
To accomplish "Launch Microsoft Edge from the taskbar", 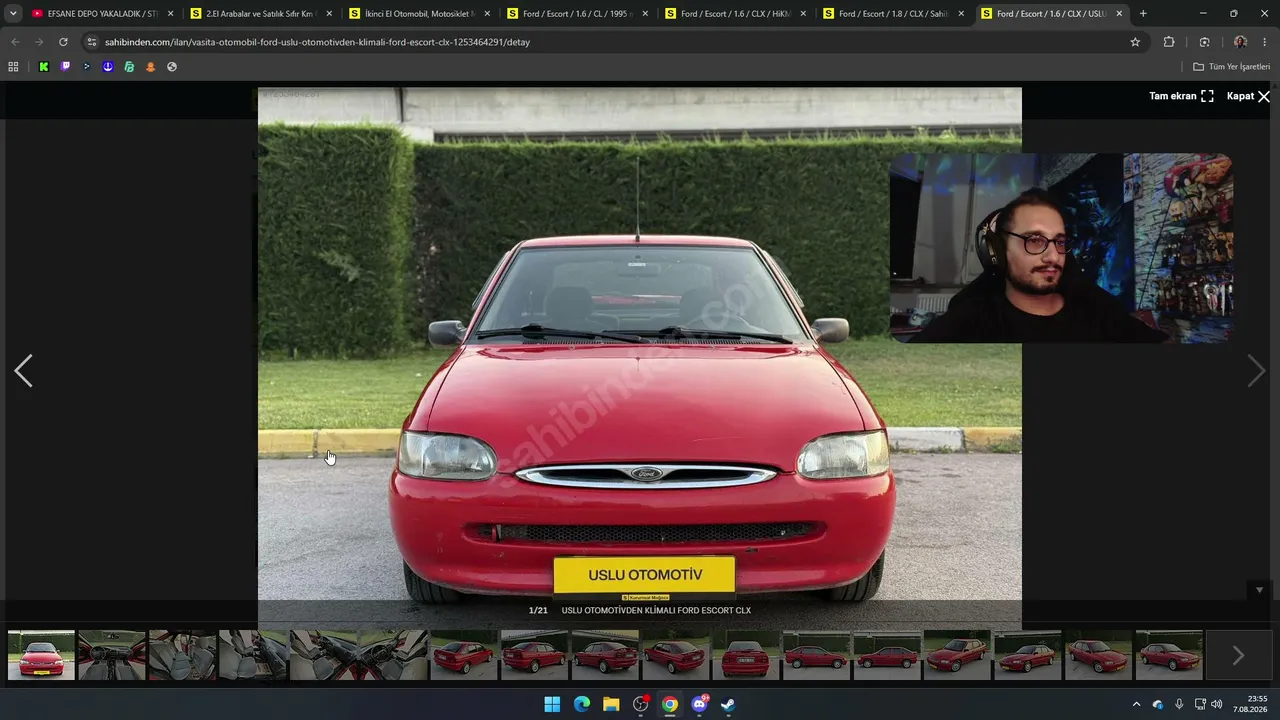I will tap(582, 704).
